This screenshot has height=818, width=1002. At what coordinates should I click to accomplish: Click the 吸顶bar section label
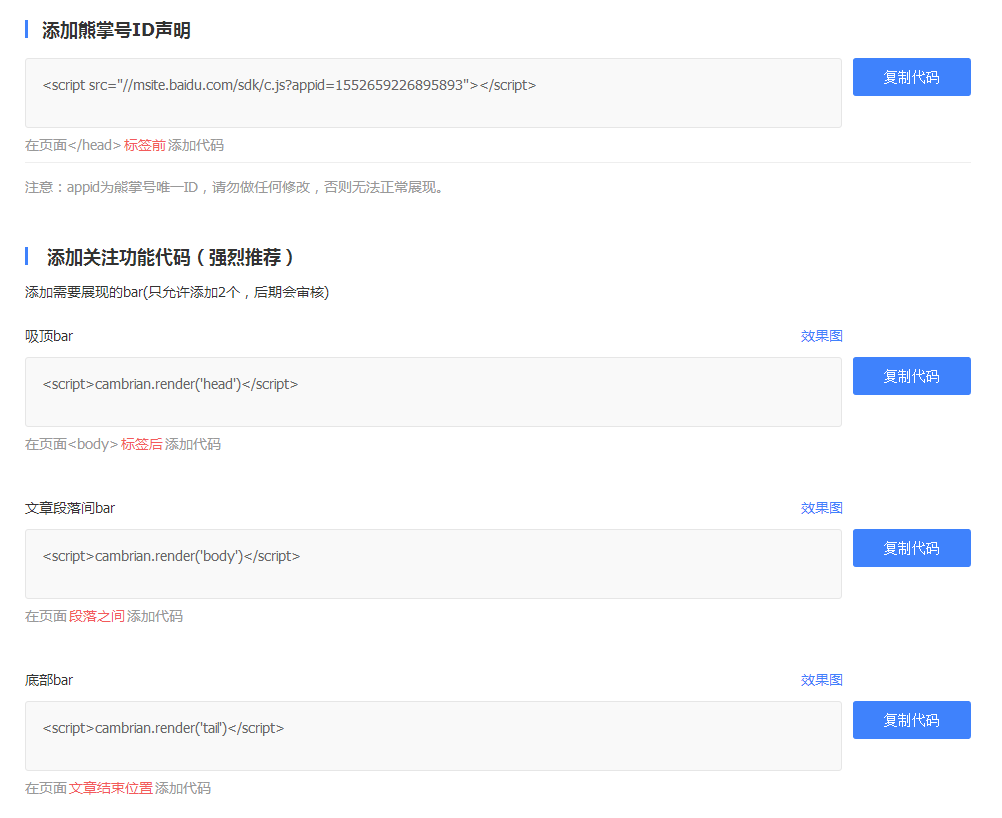49,336
